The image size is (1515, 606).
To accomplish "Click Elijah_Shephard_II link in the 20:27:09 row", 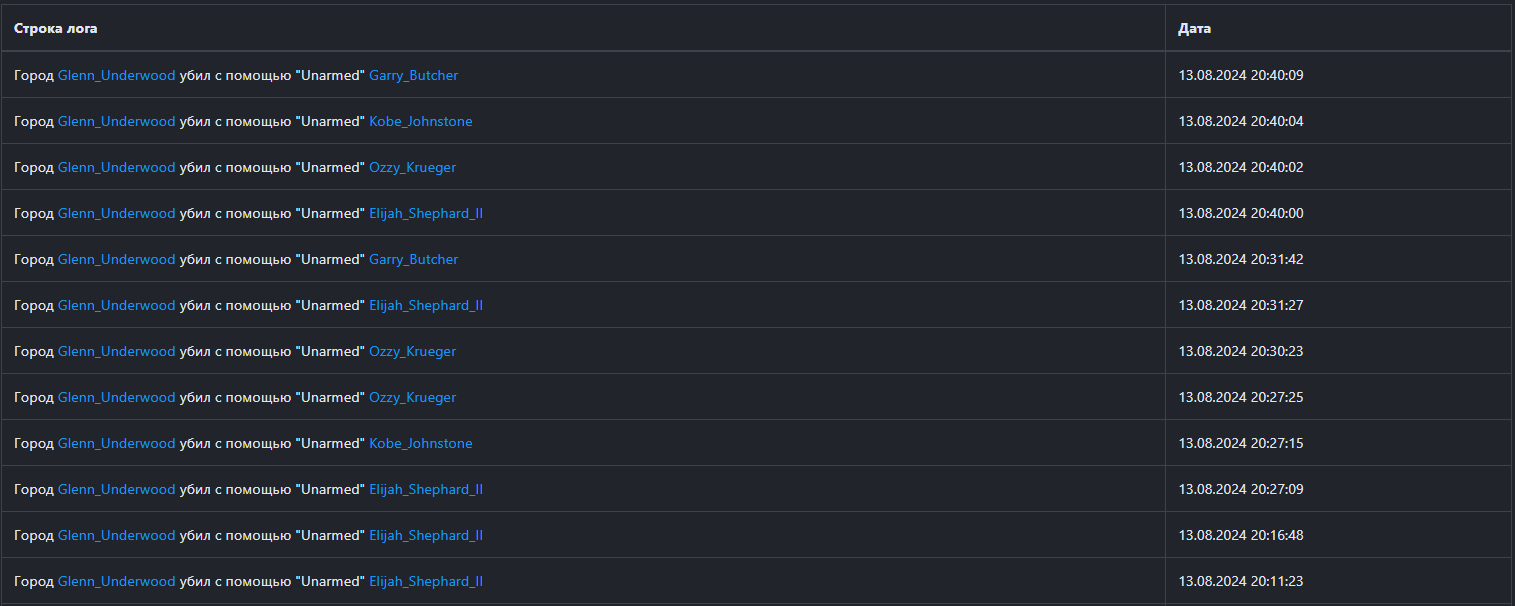I will point(426,489).
